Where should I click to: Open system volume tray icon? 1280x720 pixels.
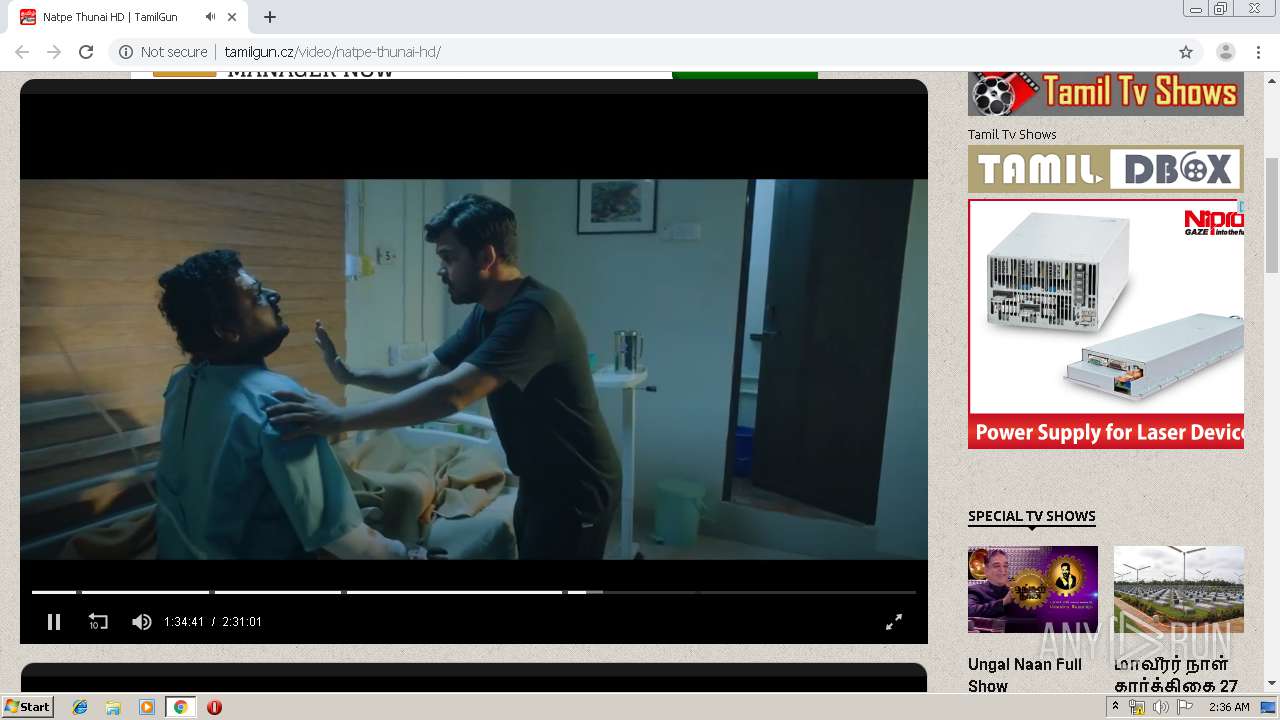pos(1160,707)
